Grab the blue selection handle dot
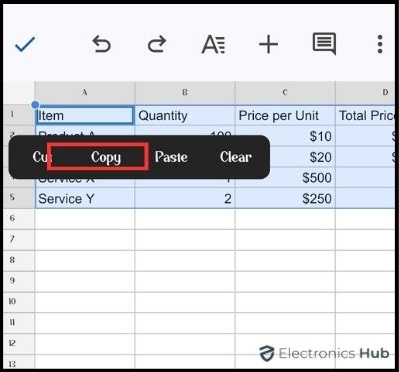The image size is (399, 372). [x=35, y=105]
